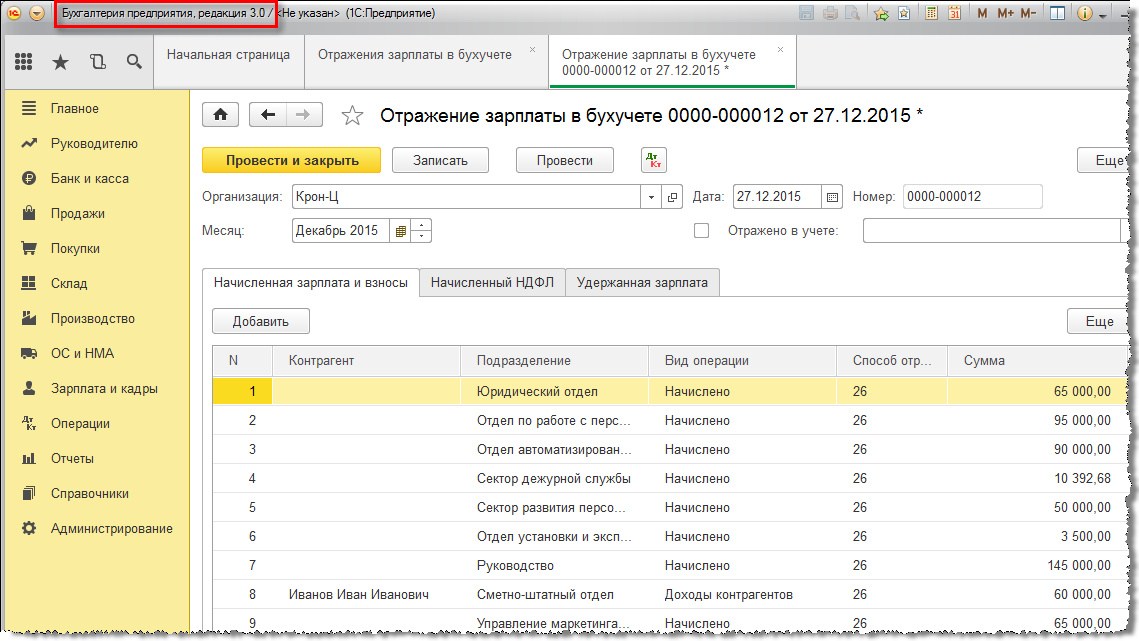This screenshot has width=1139, height=641.
Task: Add document to favorites with star outline
Action: pos(352,116)
